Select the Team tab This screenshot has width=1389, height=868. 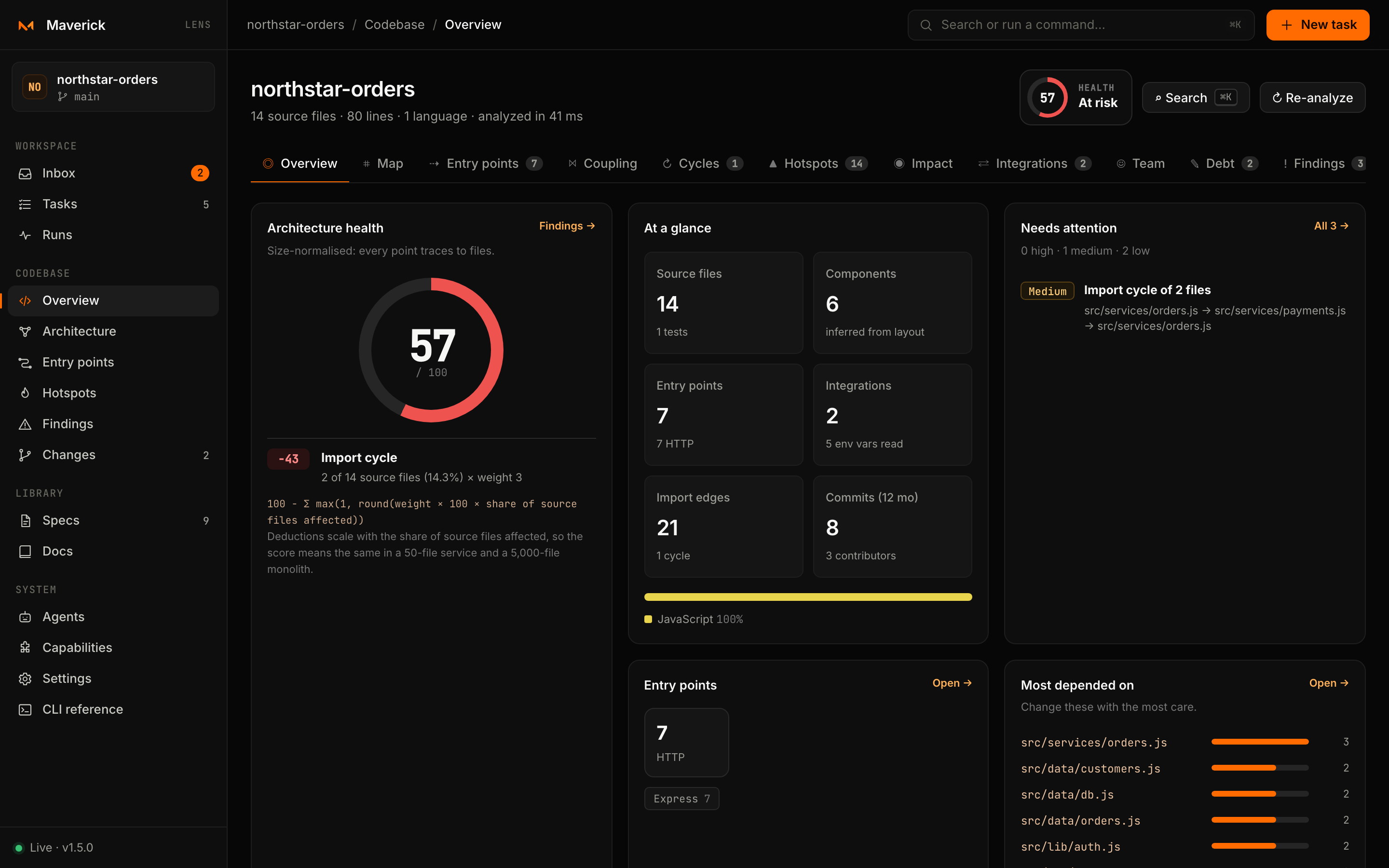(x=1141, y=163)
